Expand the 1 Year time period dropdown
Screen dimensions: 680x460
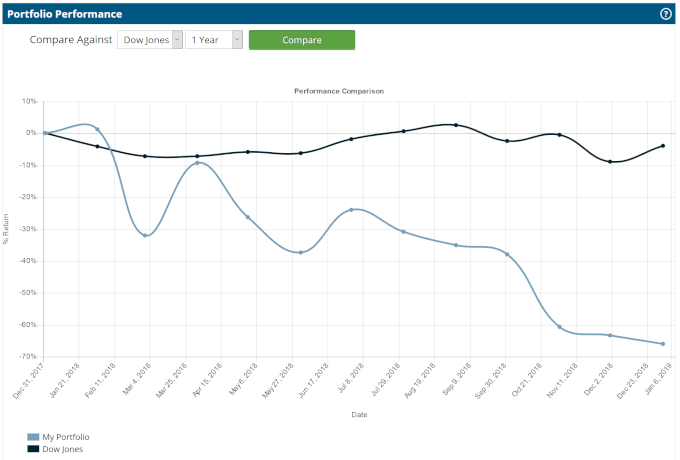[x=214, y=40]
